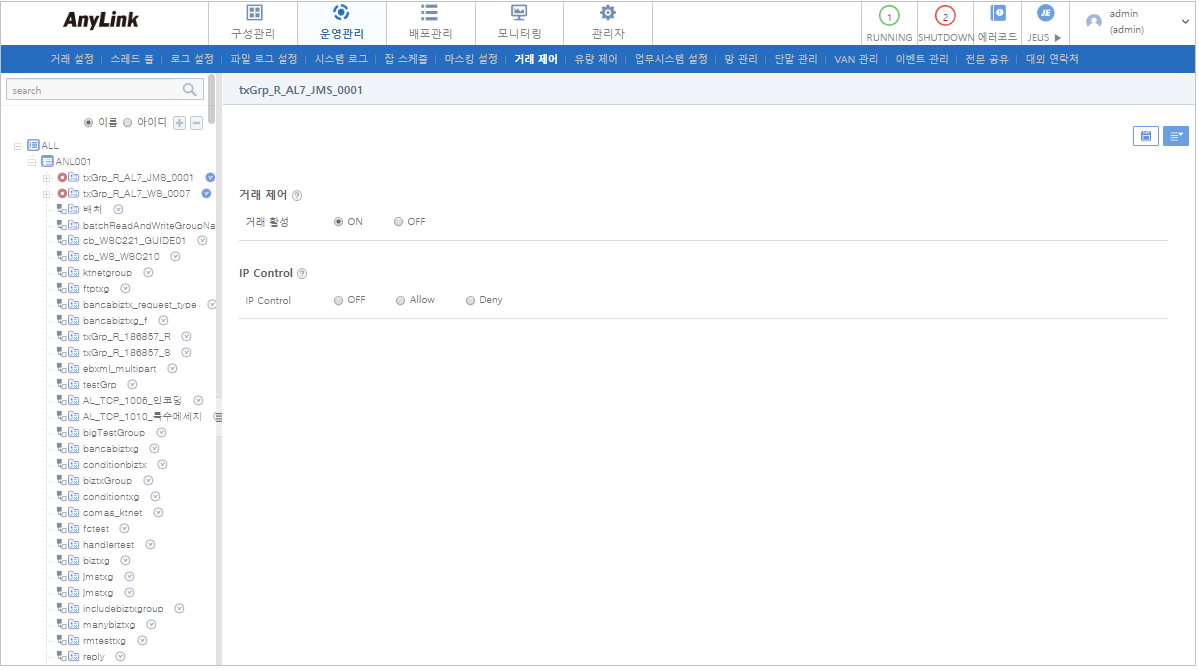1199x670 pixels.
Task: Choose the 아이디 radio in the tree panel
Action: pyautogui.click(x=128, y=123)
